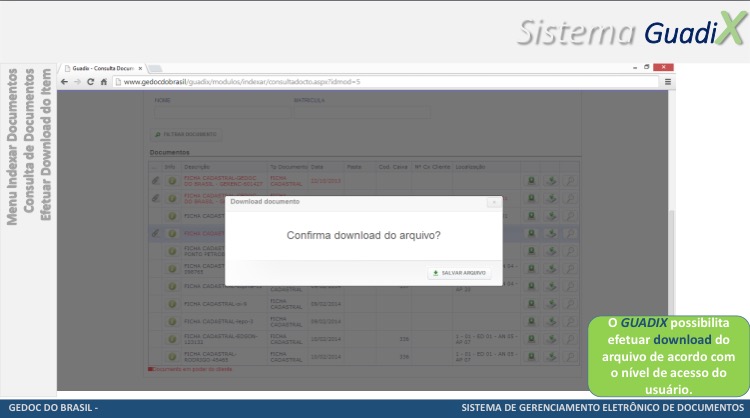750x418 pixels.
Task: Click the Descrição column header
Action: [x=197, y=167]
